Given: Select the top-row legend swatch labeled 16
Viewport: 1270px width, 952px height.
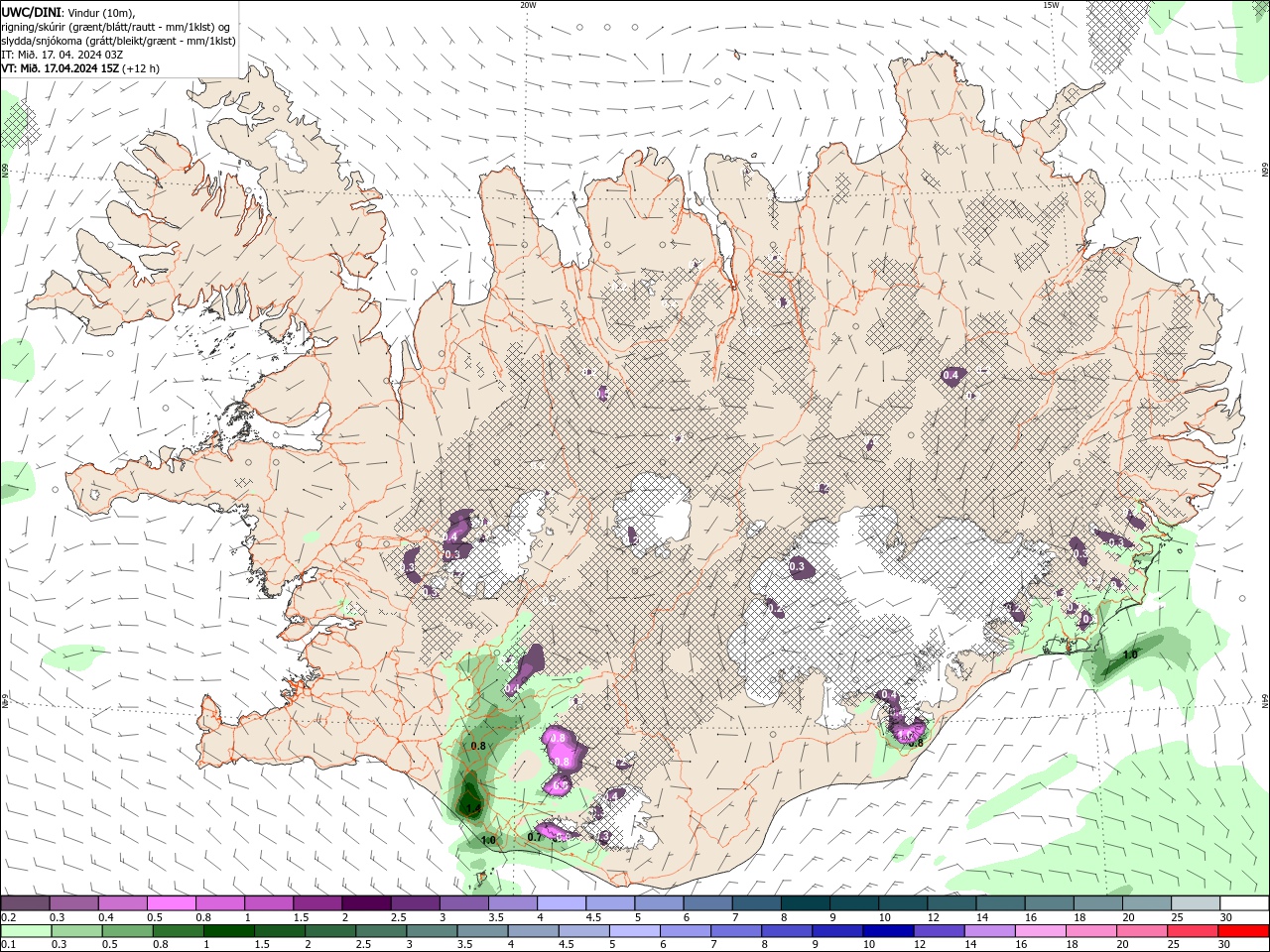Looking at the screenshot, I should (x=1048, y=903).
